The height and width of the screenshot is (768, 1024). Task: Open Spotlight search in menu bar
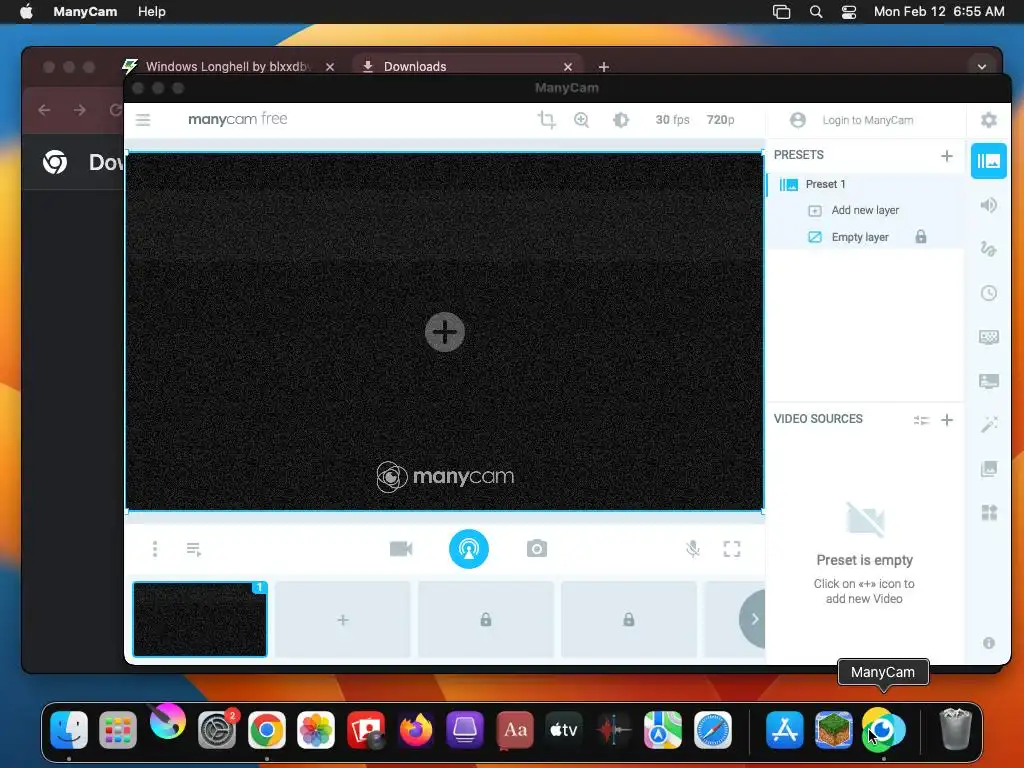[816, 12]
